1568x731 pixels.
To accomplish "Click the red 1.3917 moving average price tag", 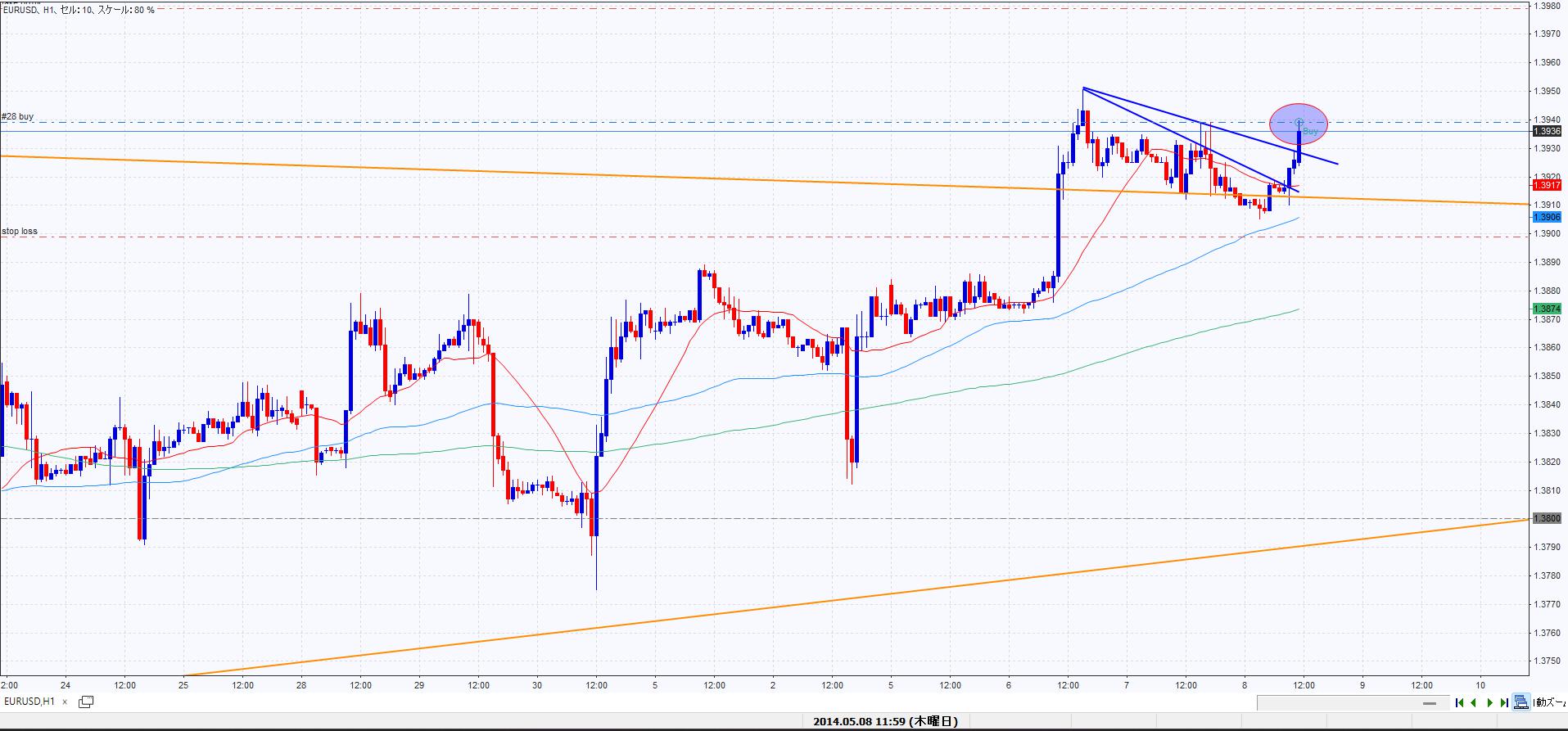I will (1547, 186).
